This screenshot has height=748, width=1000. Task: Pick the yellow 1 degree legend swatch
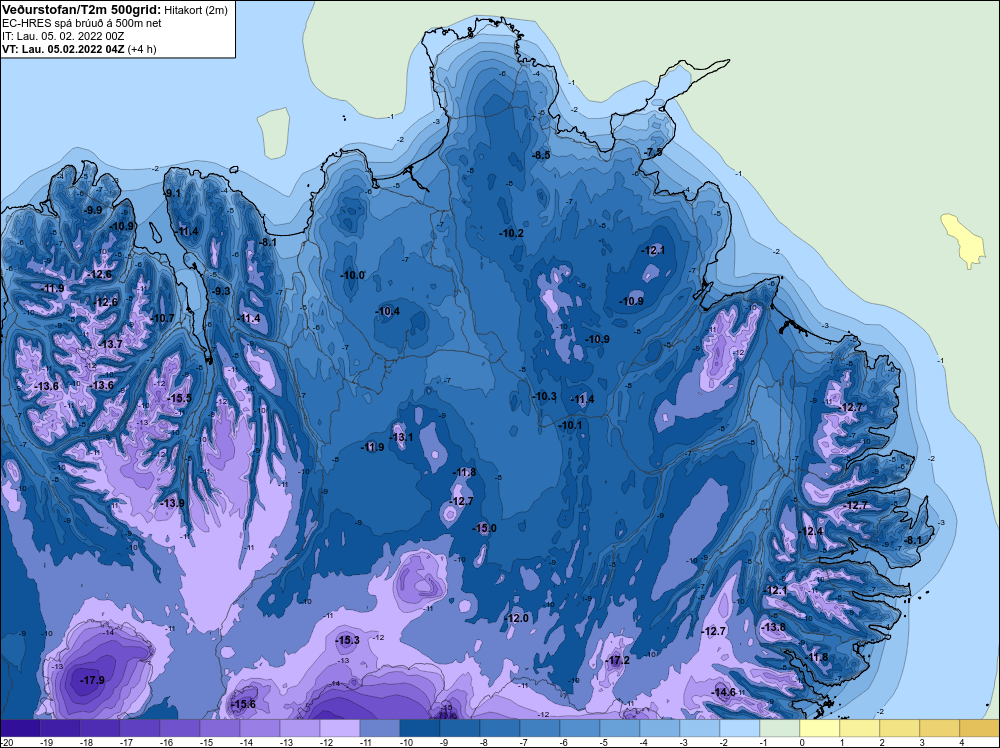[859, 728]
